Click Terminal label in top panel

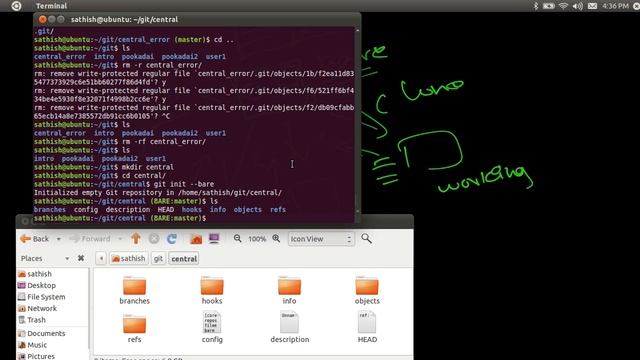coord(51,6)
